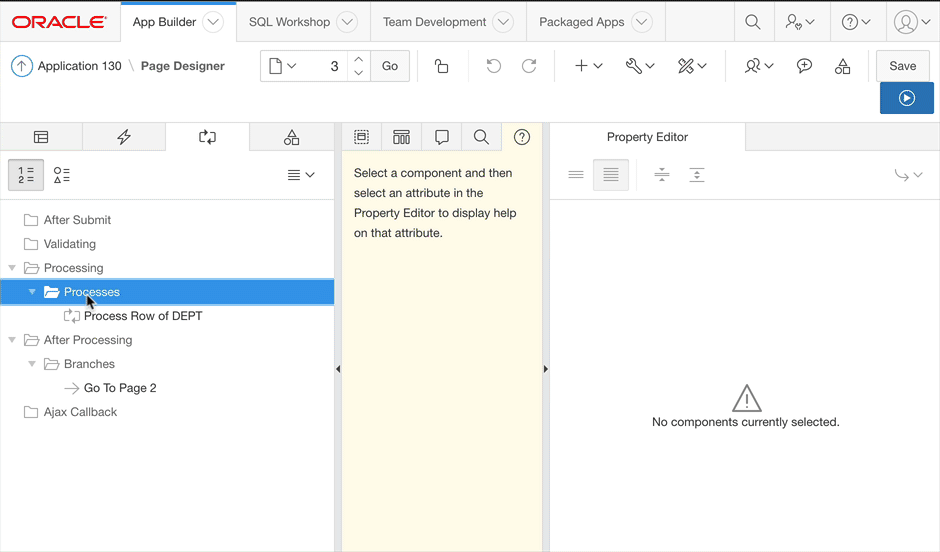The height and width of the screenshot is (552, 940).
Task: Switch to the Processing tab
Action: click(x=207, y=137)
